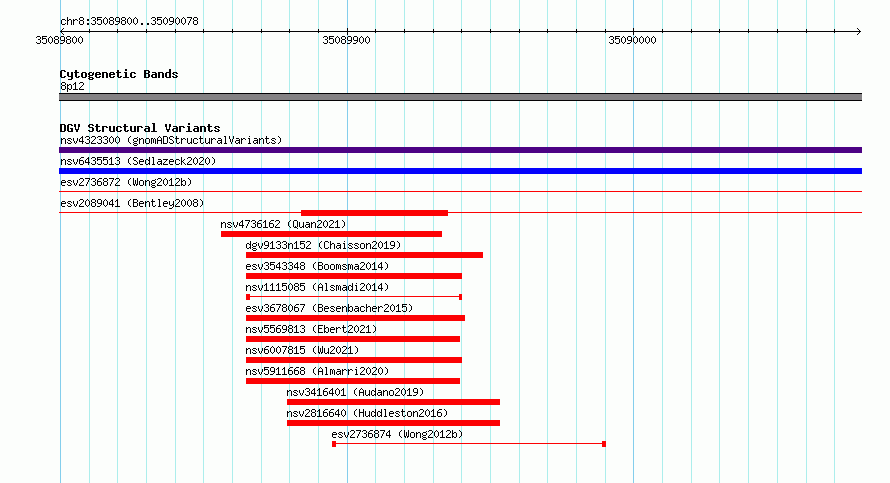Click the red bar under nsv5569813

pos(353,339)
